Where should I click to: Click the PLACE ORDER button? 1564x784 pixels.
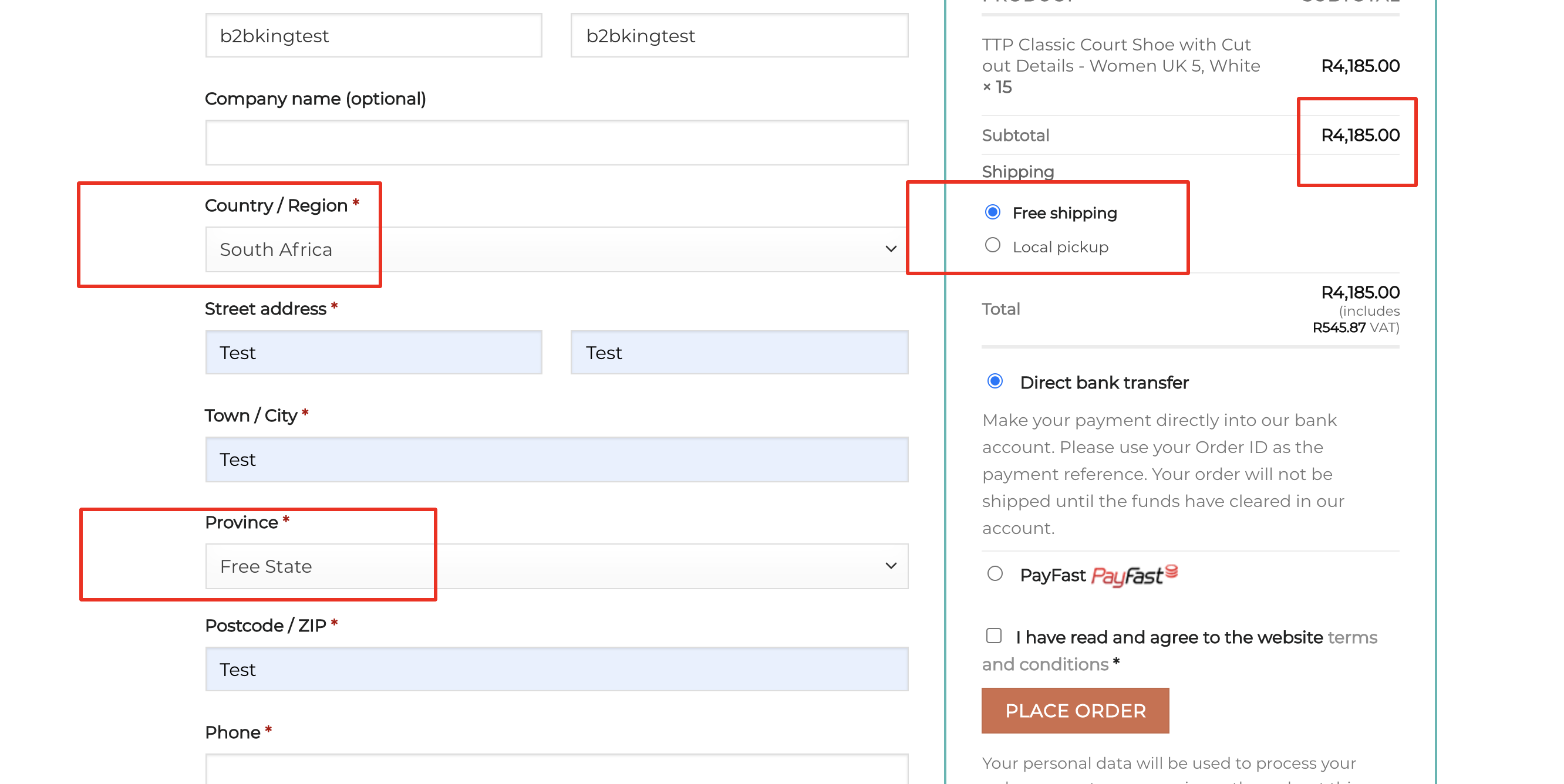point(1074,711)
